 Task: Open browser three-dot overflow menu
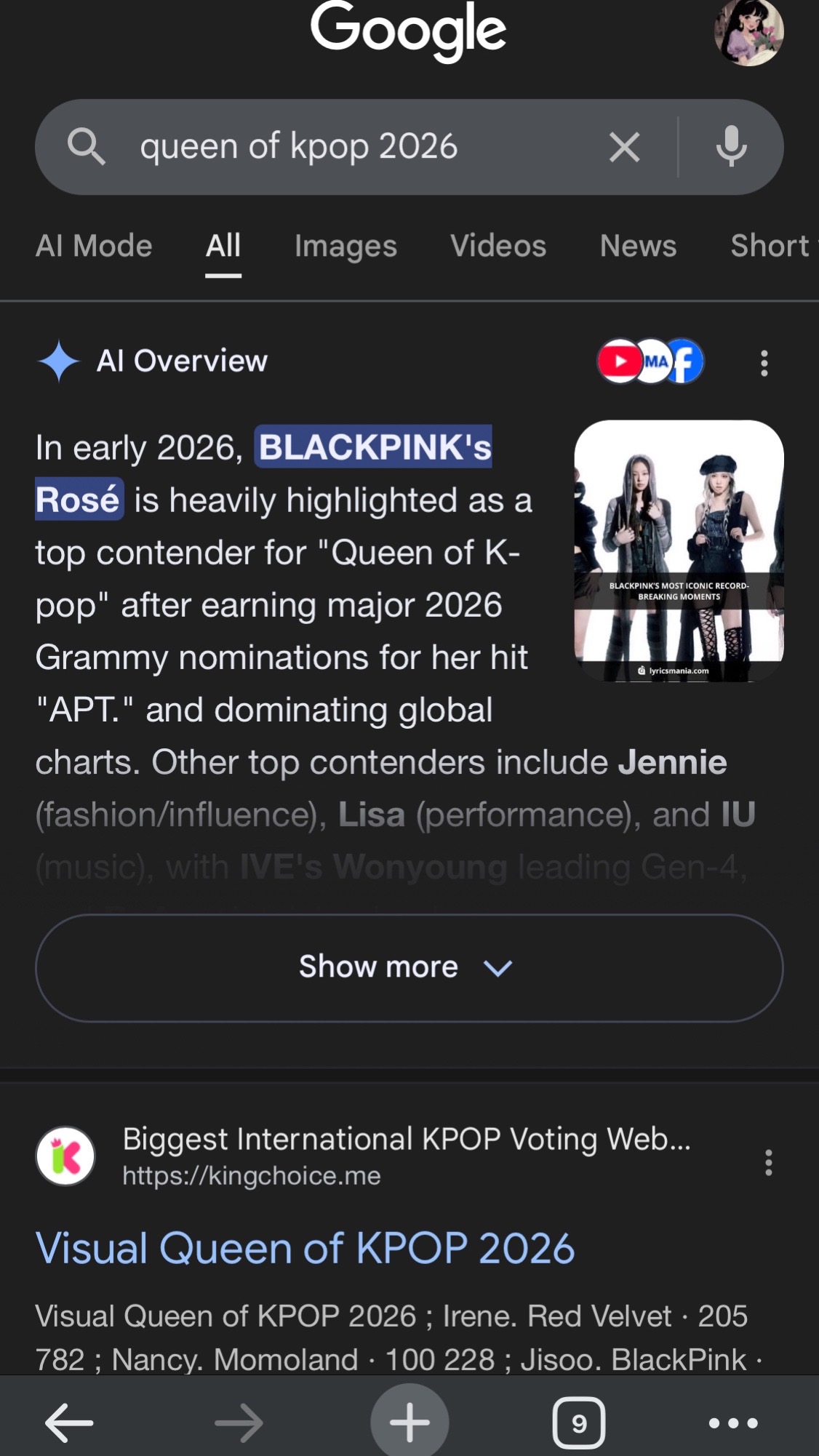point(733,1423)
